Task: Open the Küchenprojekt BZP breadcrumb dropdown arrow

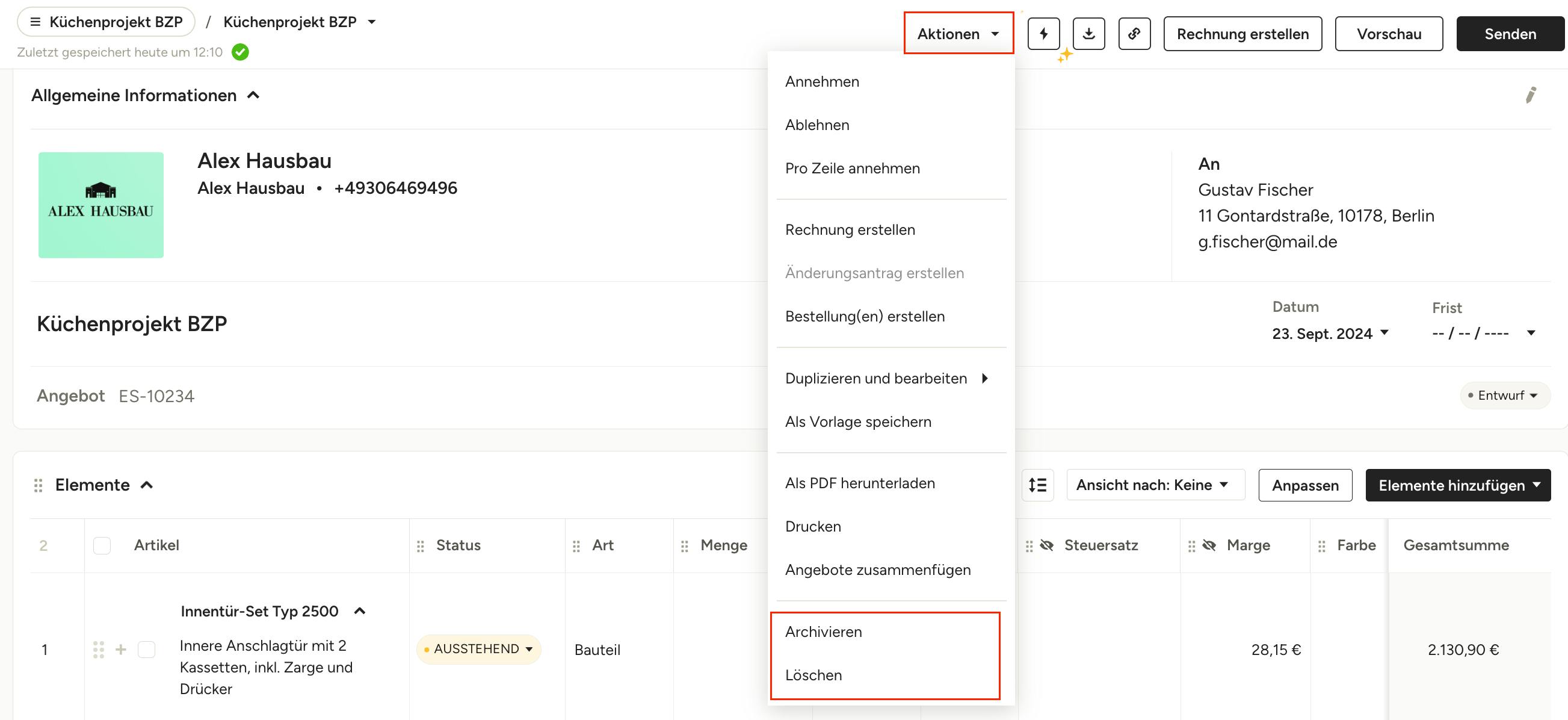Action: (x=371, y=22)
